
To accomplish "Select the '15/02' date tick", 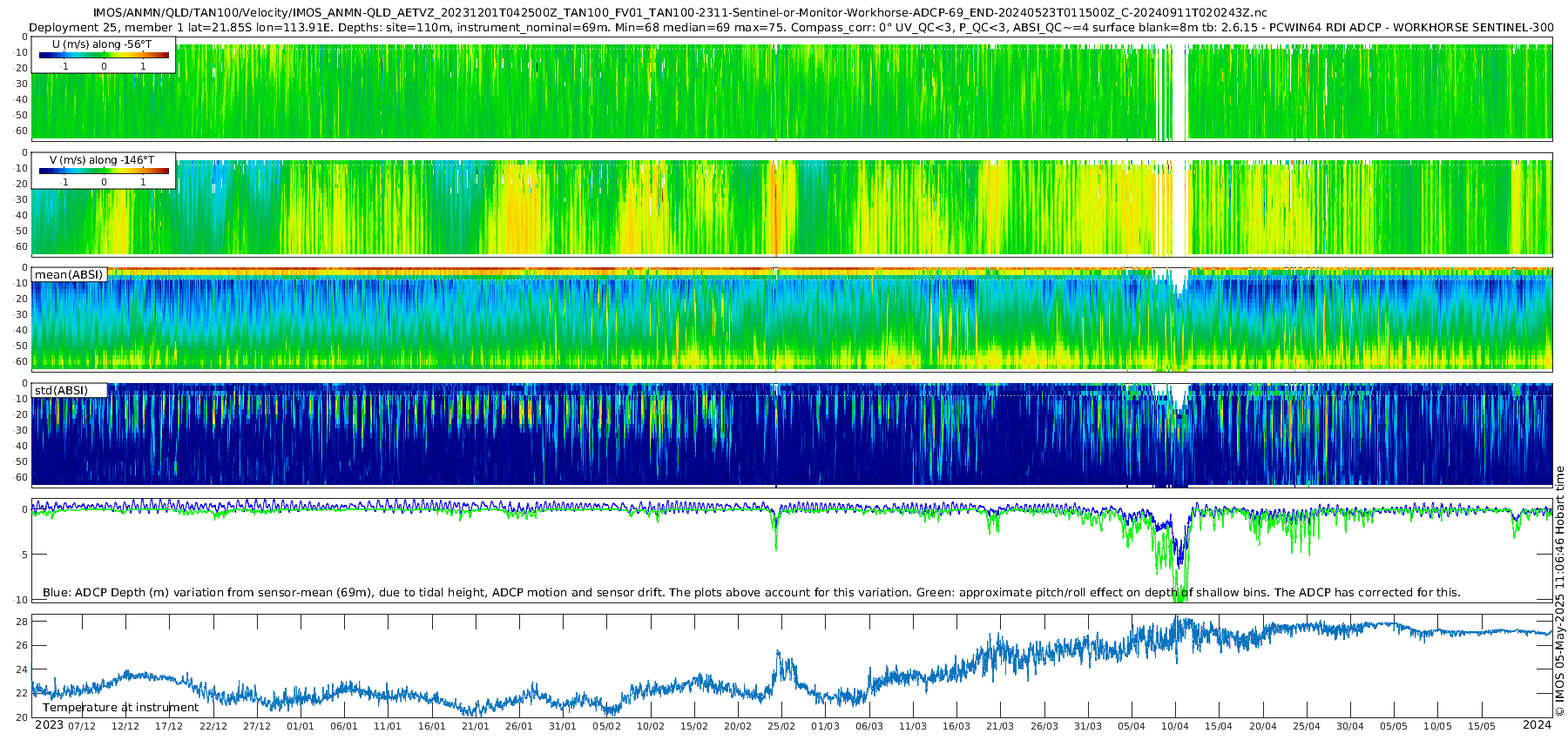I will pos(694,727).
